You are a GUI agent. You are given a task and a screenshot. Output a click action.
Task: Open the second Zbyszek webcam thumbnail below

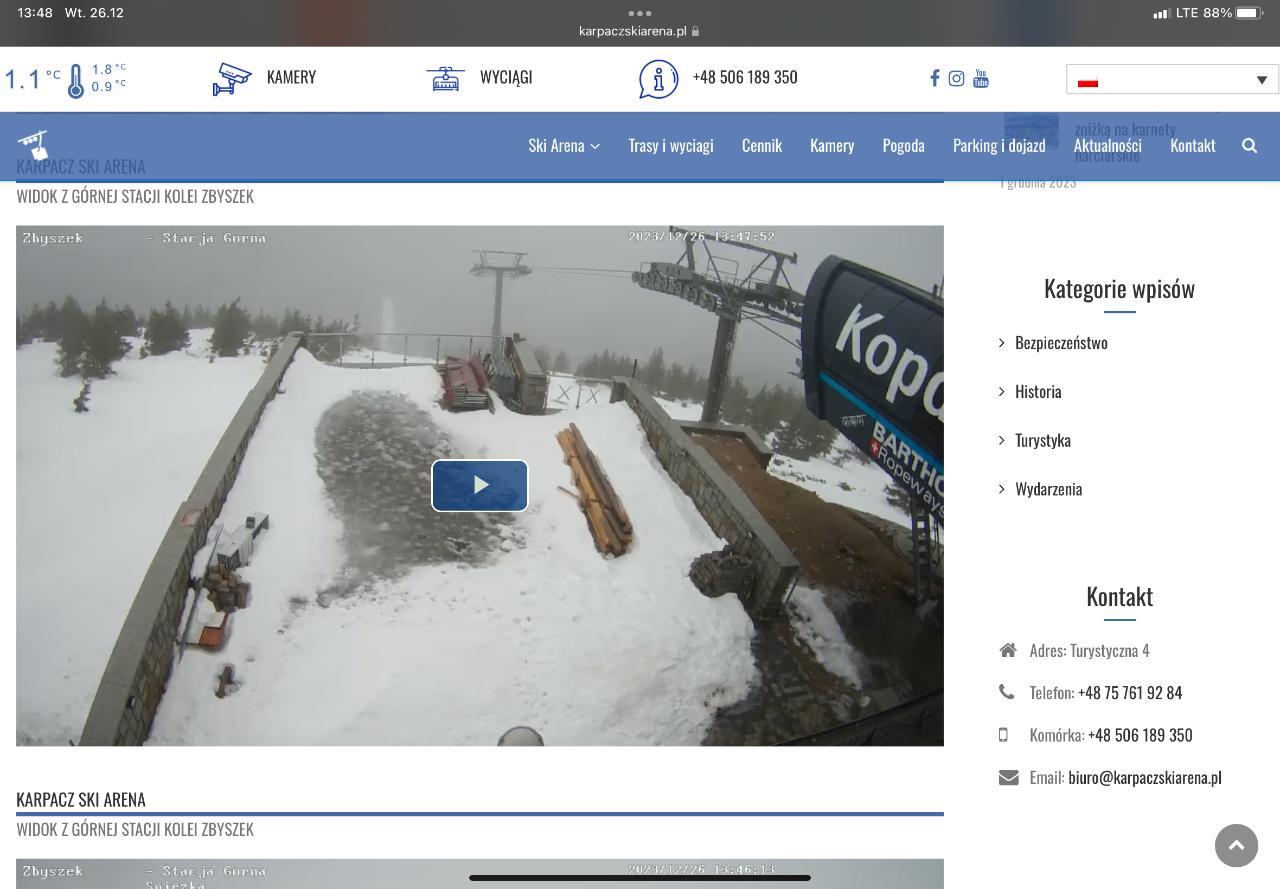[480, 872]
